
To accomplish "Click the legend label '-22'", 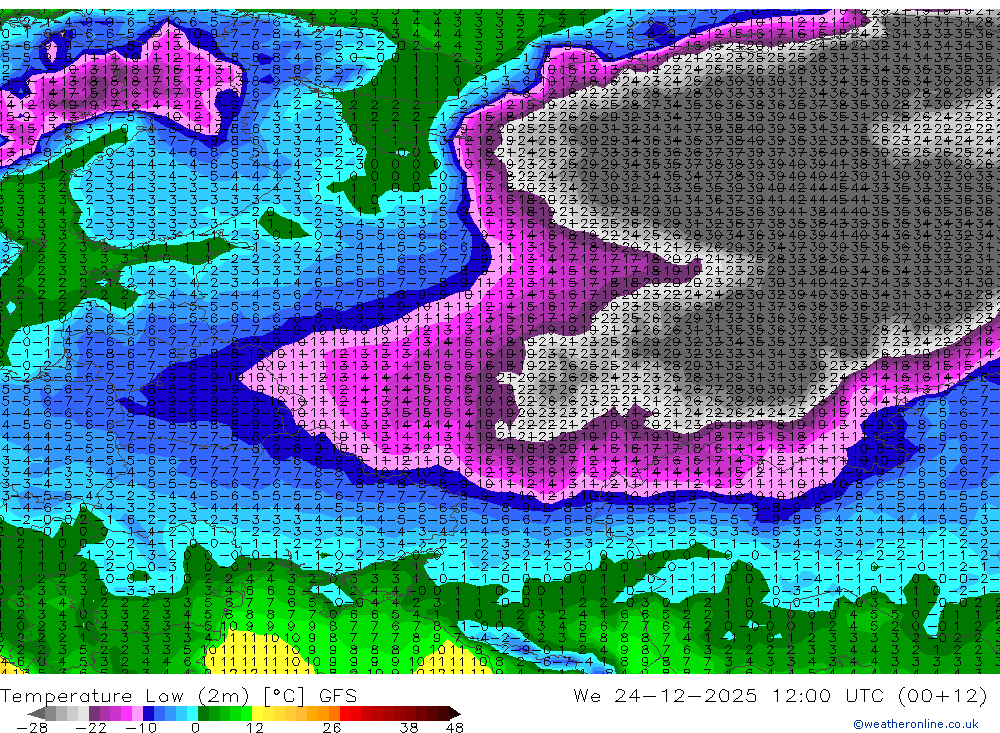I will click(x=91, y=728).
